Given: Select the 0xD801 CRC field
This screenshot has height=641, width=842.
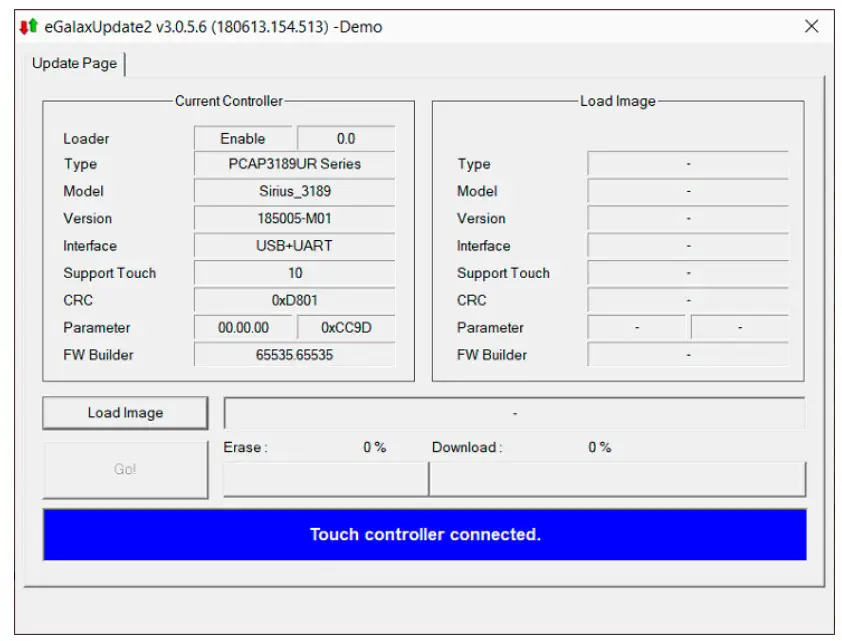Looking at the screenshot, I should click(x=293, y=300).
